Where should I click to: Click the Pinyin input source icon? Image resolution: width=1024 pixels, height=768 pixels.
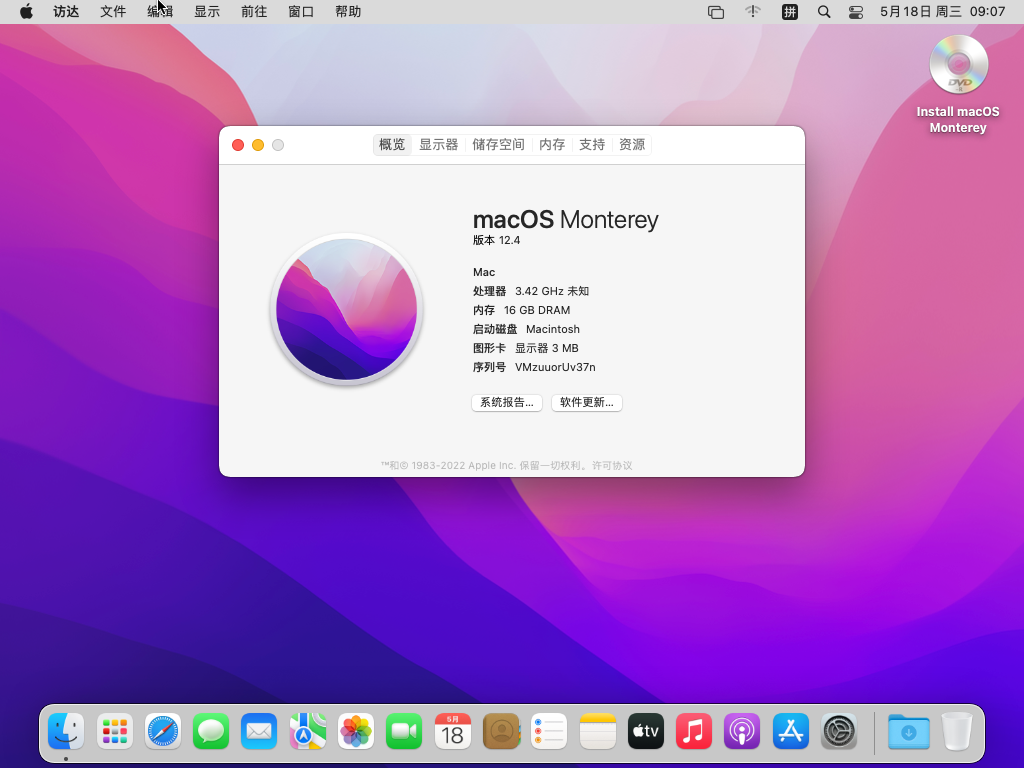point(790,12)
